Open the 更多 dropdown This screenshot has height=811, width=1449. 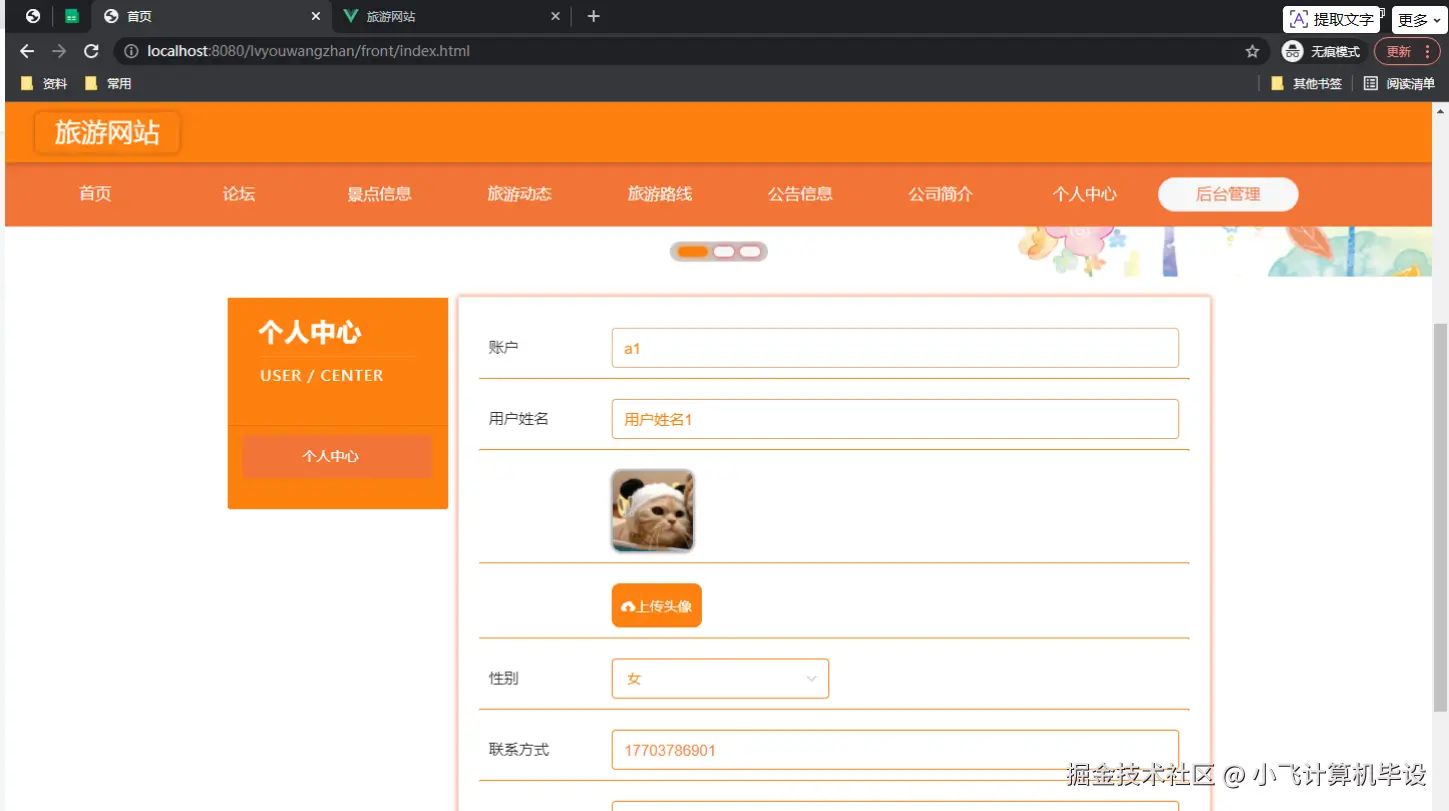(1419, 20)
